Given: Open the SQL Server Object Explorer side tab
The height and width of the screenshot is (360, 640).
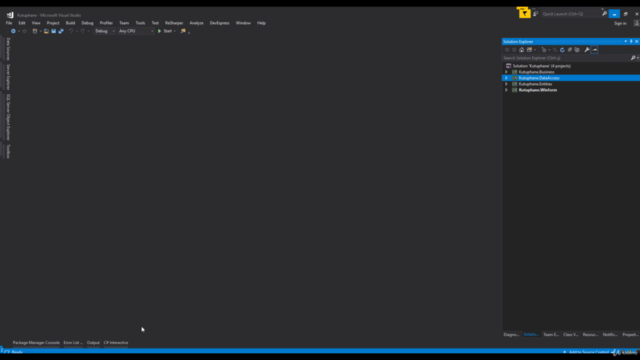Looking at the screenshot, I should 8,117.
